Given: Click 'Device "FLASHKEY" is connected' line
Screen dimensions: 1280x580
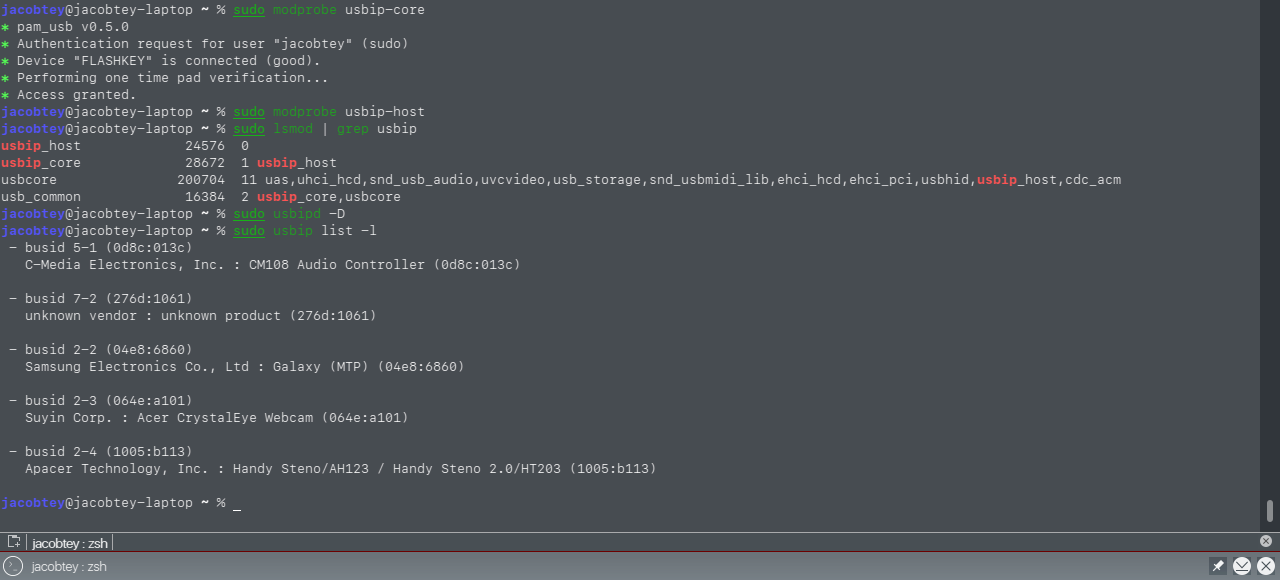Looking at the screenshot, I should click(161, 61).
